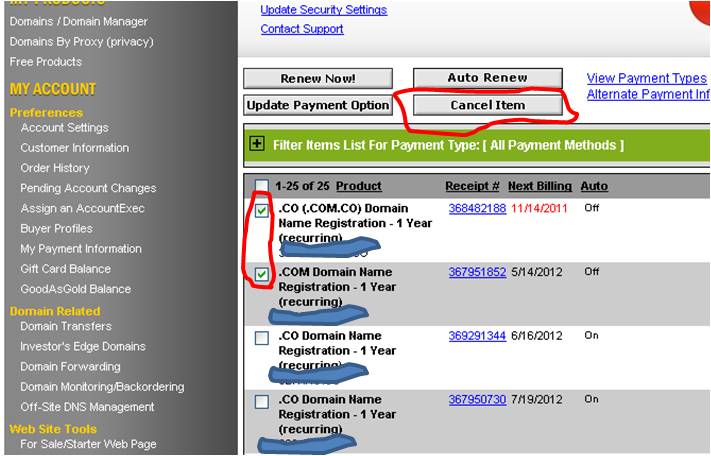Go to Order History in sidebar
Image resolution: width=711 pixels, height=456 pixels.
click(x=55, y=168)
